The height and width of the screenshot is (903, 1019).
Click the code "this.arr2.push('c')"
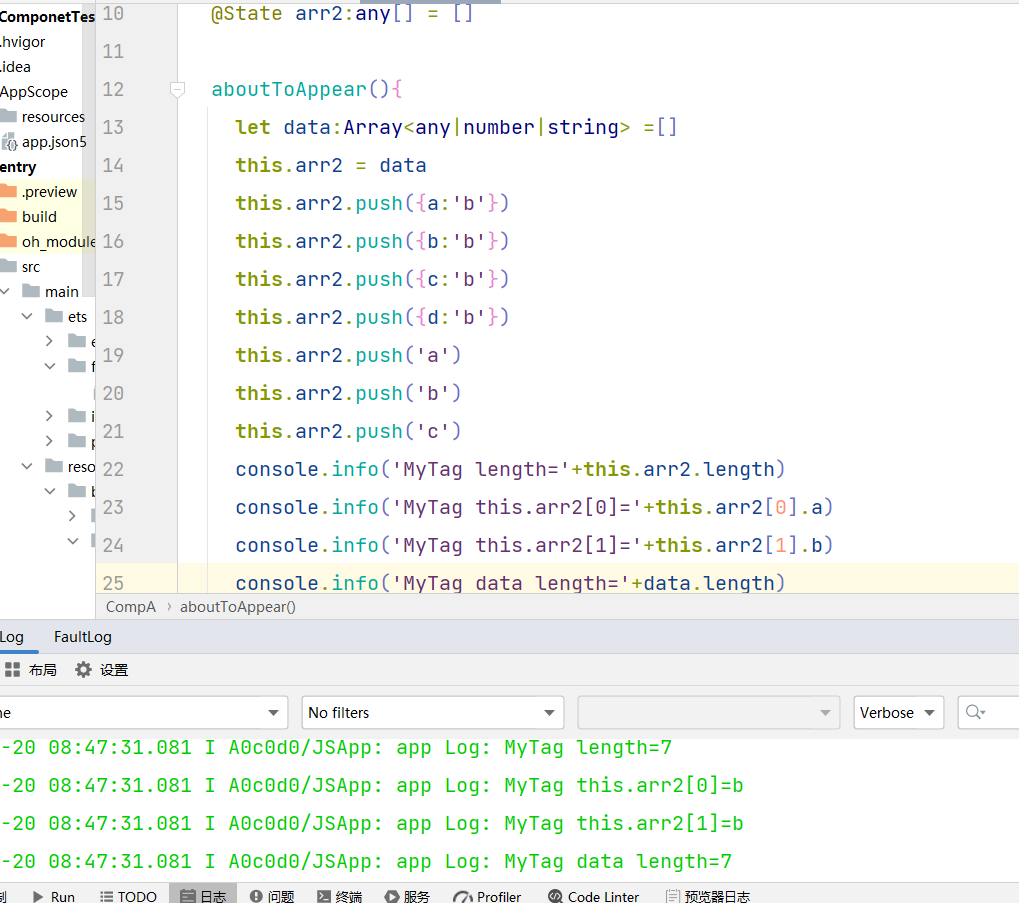pyautogui.click(x=348, y=431)
